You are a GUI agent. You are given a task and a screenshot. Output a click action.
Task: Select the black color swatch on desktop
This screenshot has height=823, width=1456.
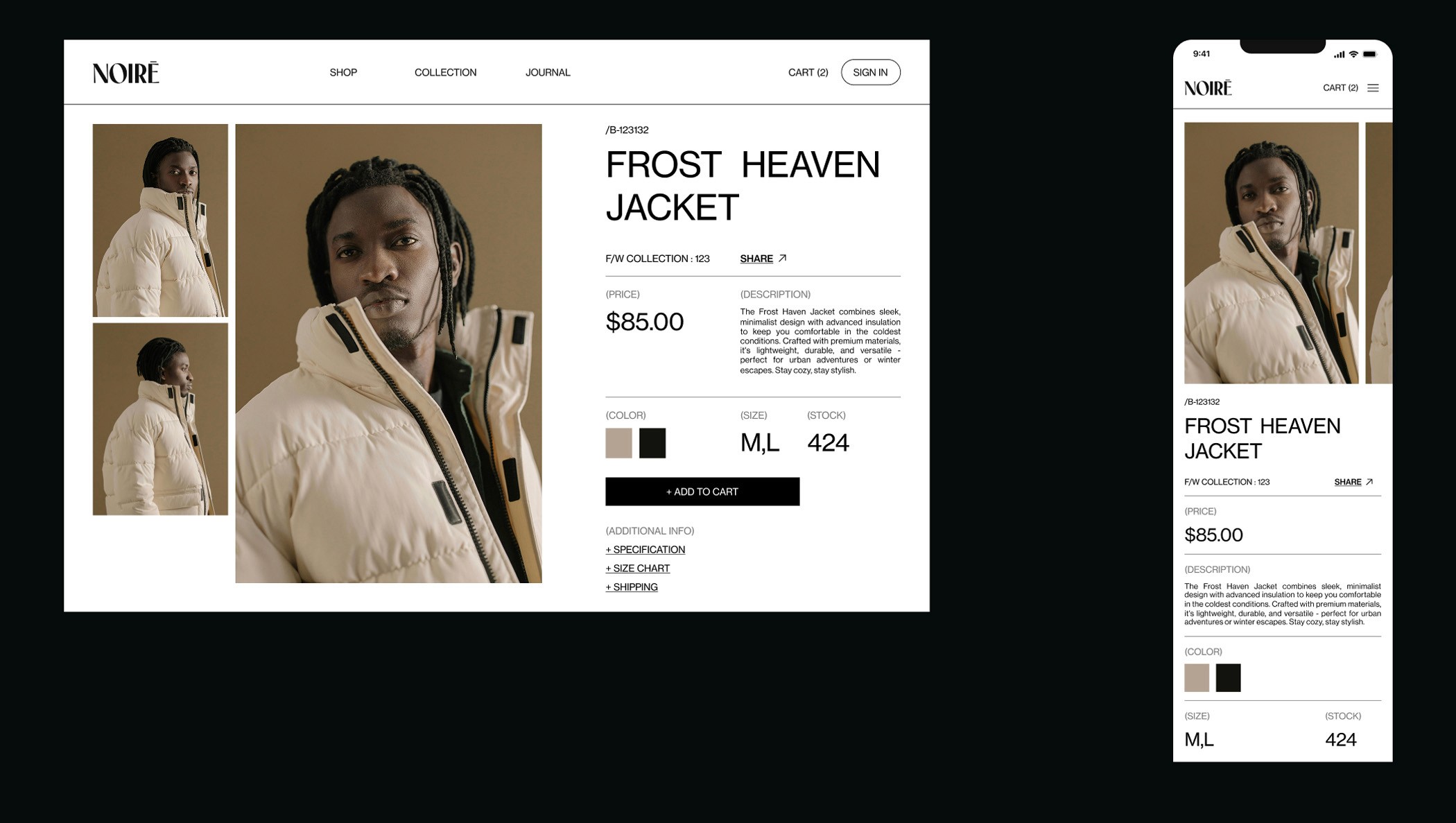[x=652, y=443]
